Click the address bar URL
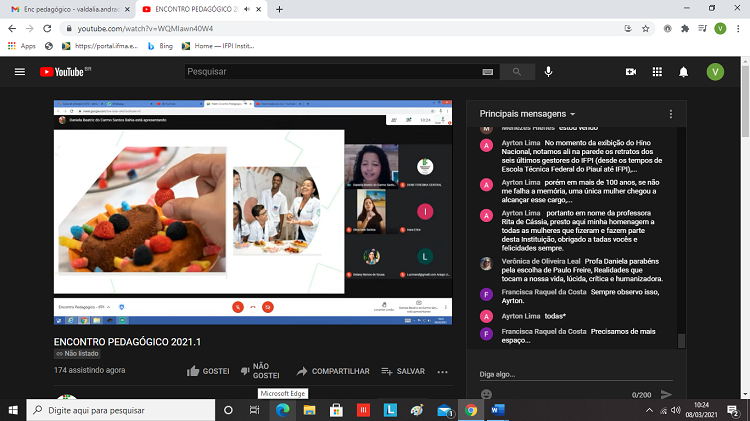 tap(145, 29)
